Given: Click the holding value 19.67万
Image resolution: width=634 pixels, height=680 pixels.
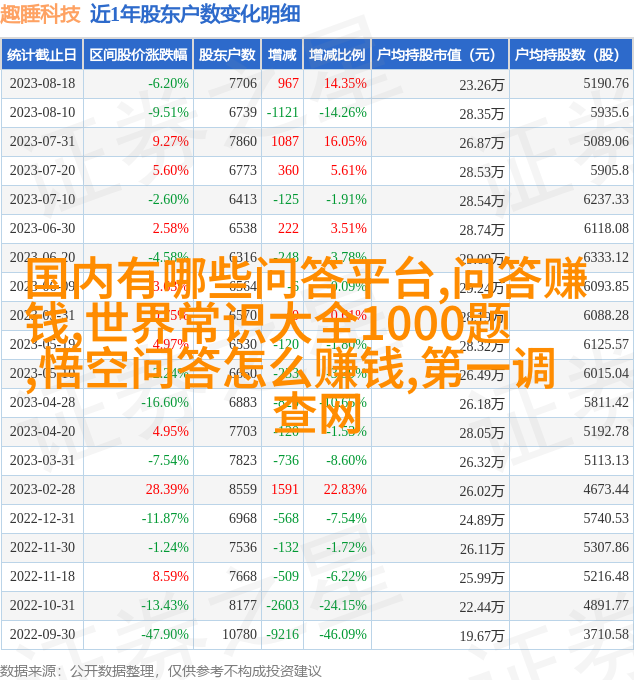Looking at the screenshot, I should [x=482, y=636].
